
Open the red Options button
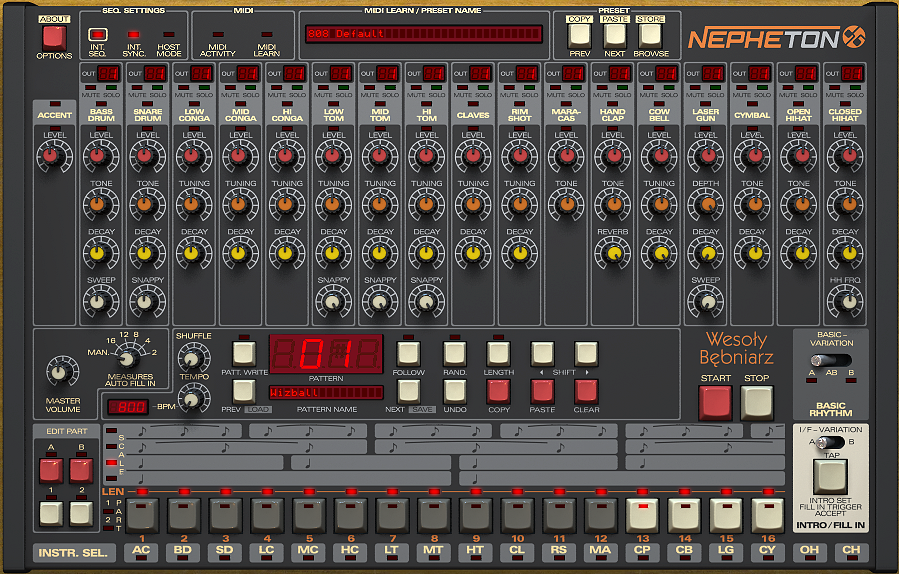[54, 38]
